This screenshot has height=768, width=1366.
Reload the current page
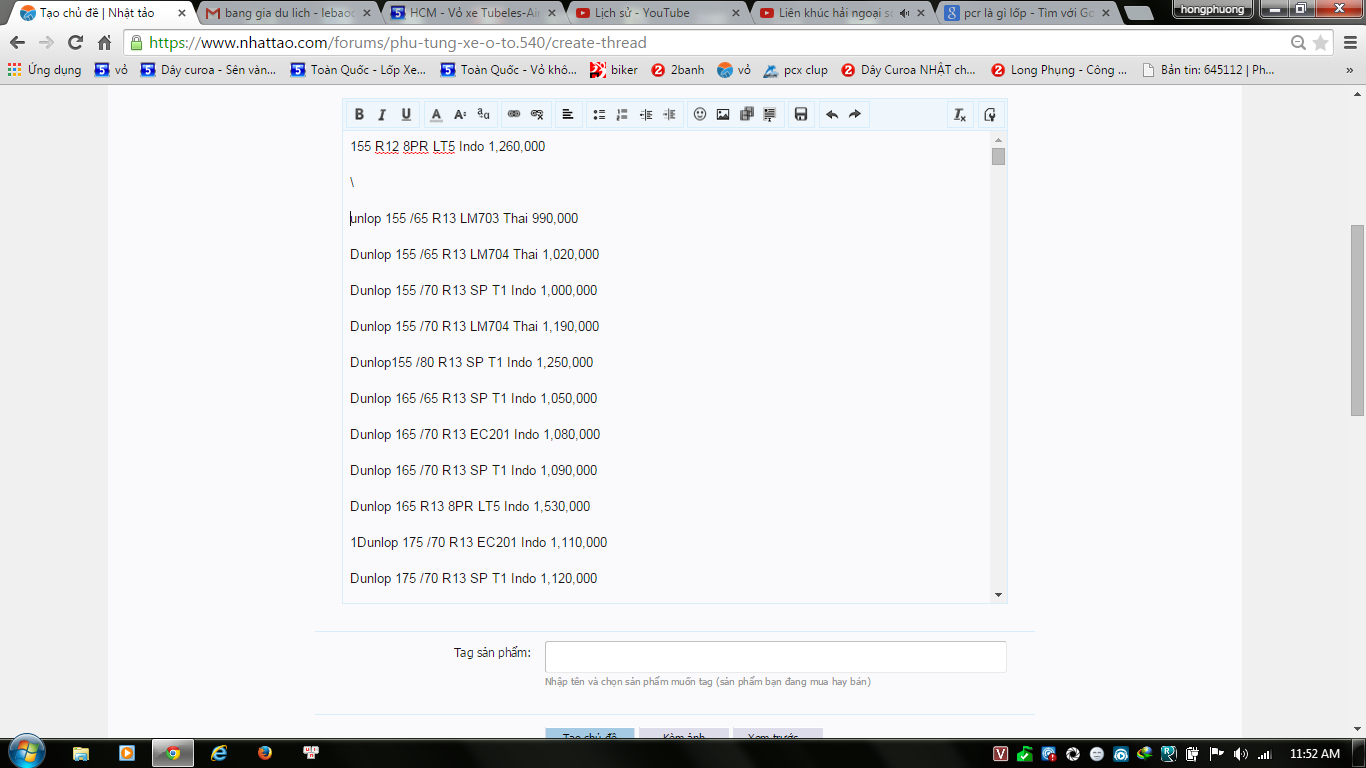[x=75, y=43]
